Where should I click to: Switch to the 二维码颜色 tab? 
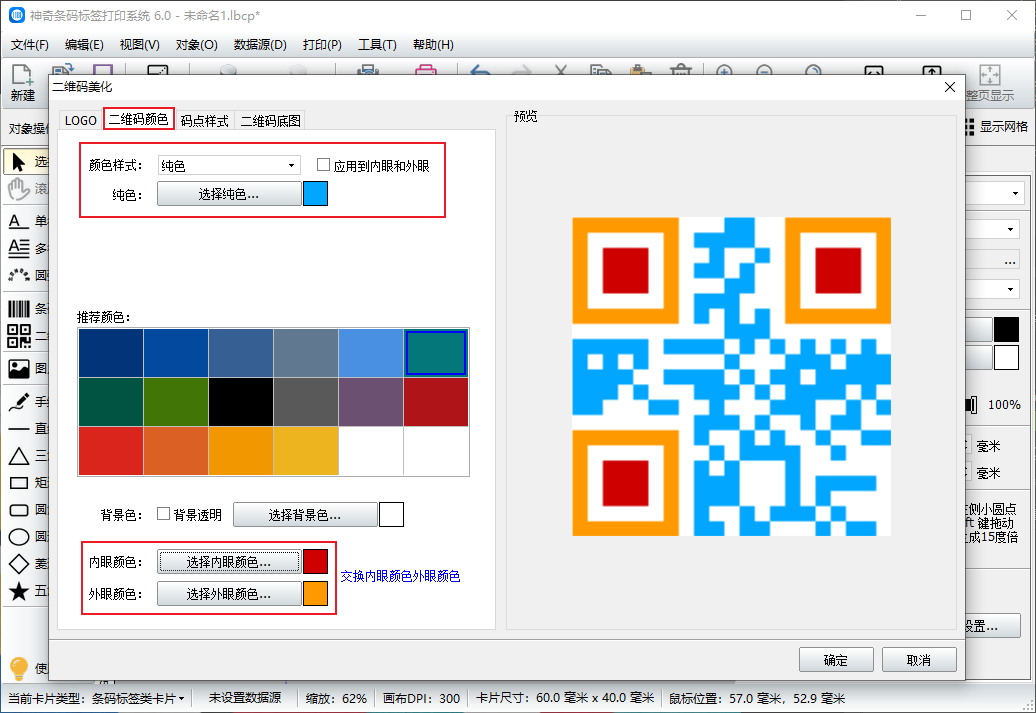click(x=139, y=119)
